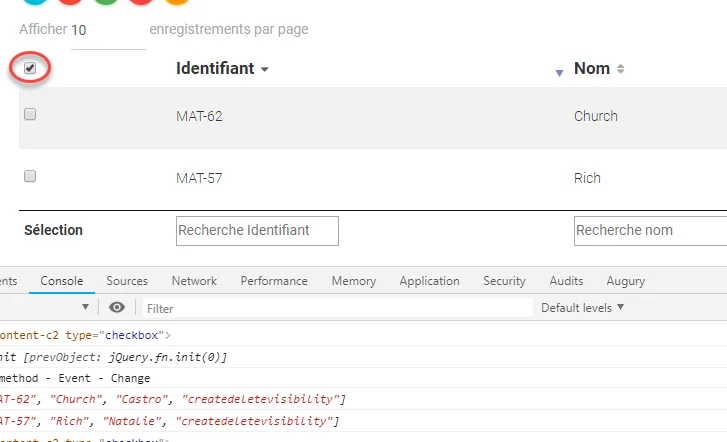727x442 pixels.
Task: Toggle the select-all checkbox in table header
Action: (30, 68)
